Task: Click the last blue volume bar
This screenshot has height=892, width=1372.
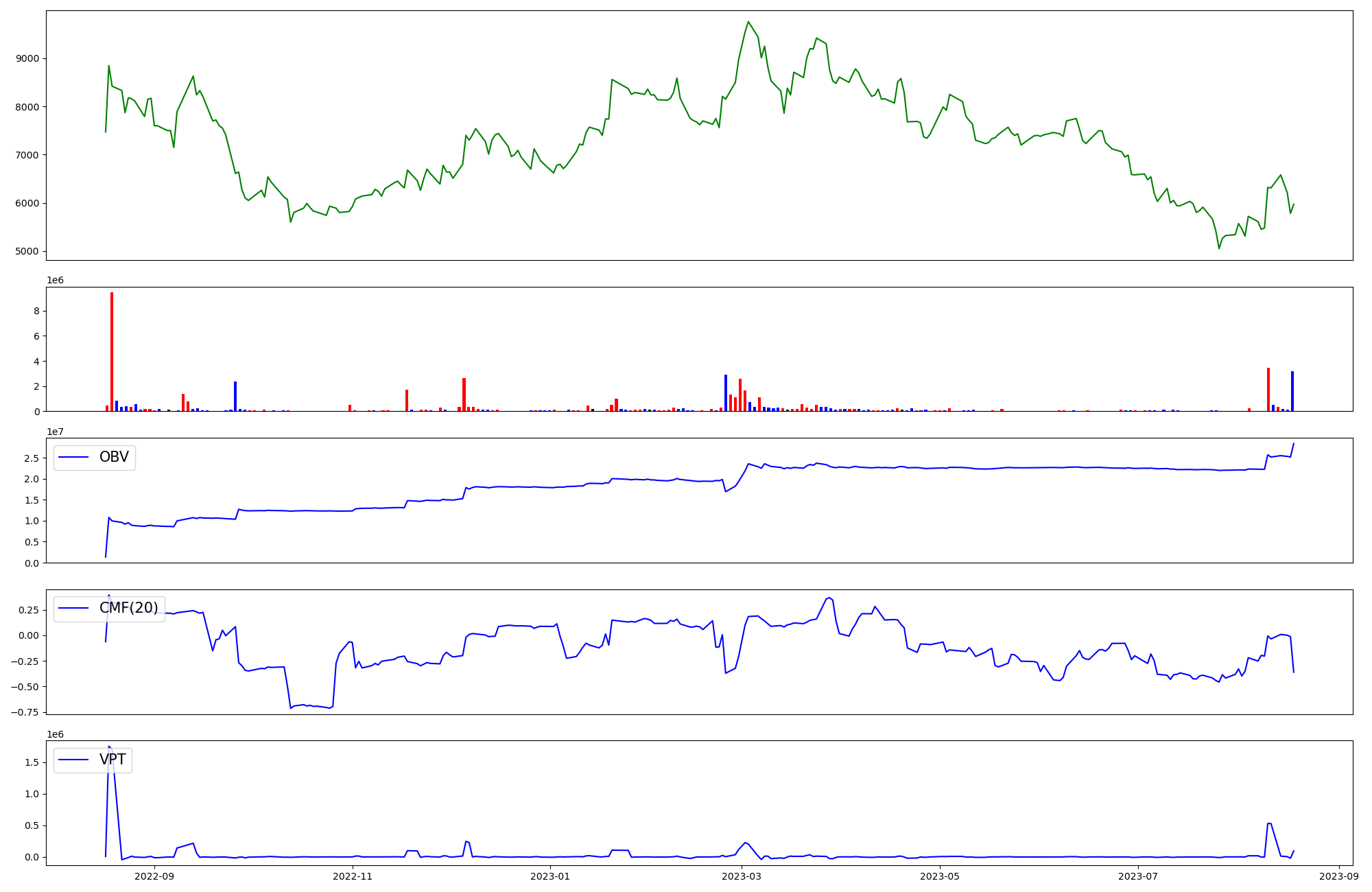Action: coord(1292,391)
